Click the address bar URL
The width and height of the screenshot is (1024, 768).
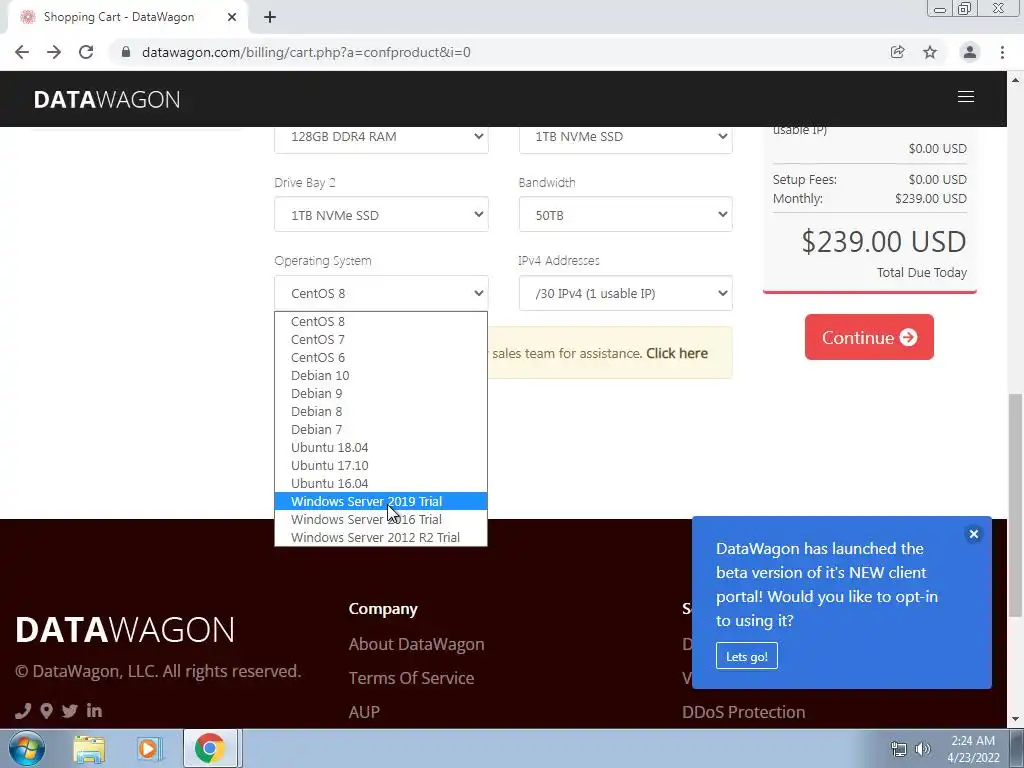[x=306, y=52]
